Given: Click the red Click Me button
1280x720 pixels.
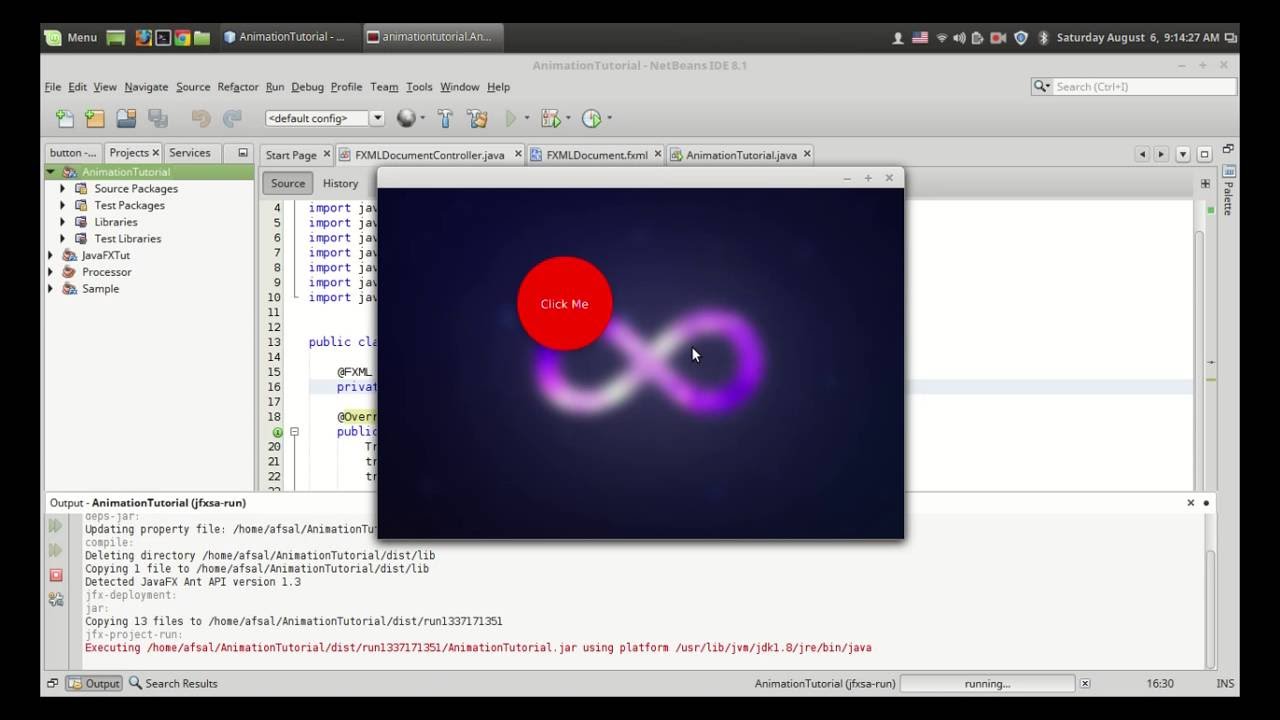Looking at the screenshot, I should point(564,304).
